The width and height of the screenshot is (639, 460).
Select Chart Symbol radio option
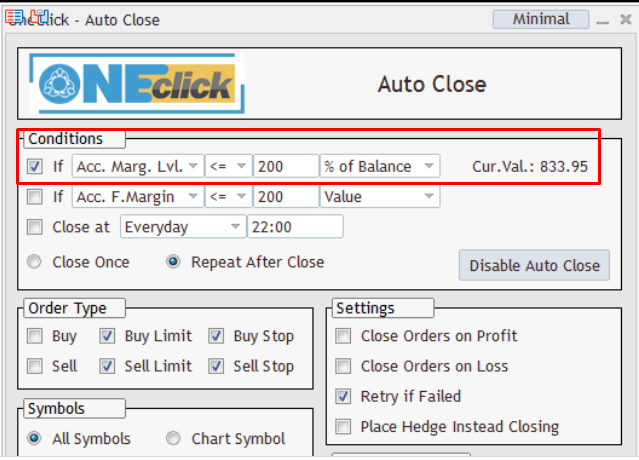[x=173, y=438]
